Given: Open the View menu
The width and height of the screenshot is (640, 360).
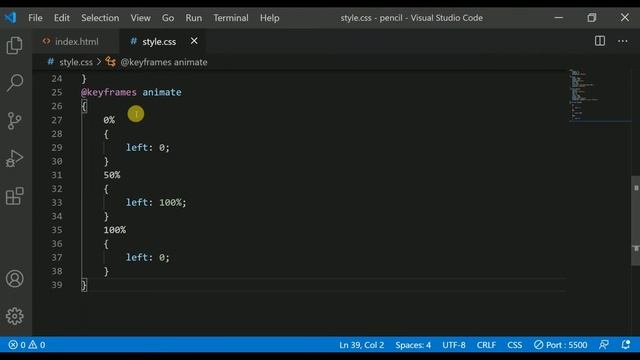Looking at the screenshot, I should coord(140,18).
